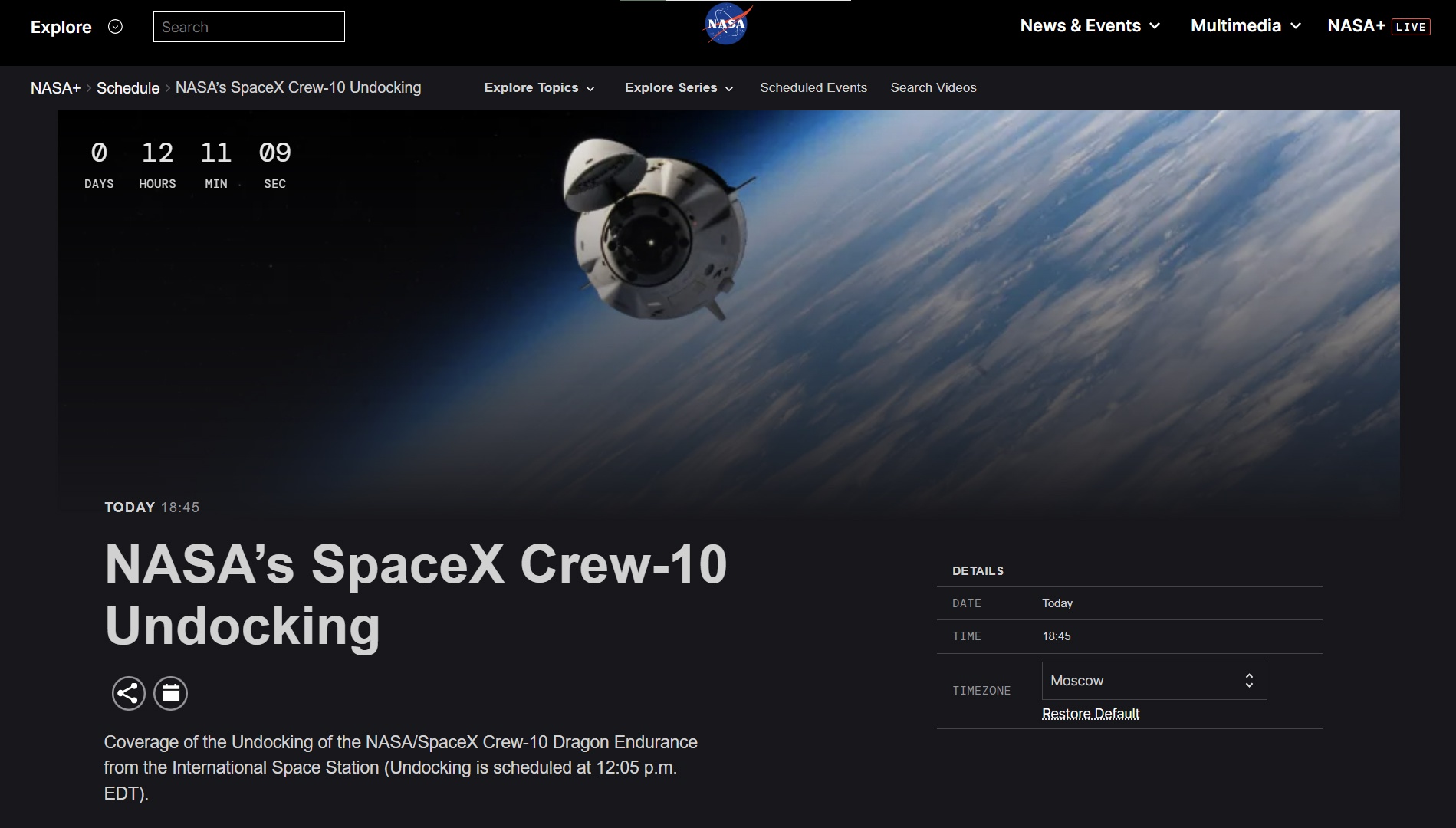Click the Date value Today
This screenshot has width=1456, height=828.
pos(1057,603)
